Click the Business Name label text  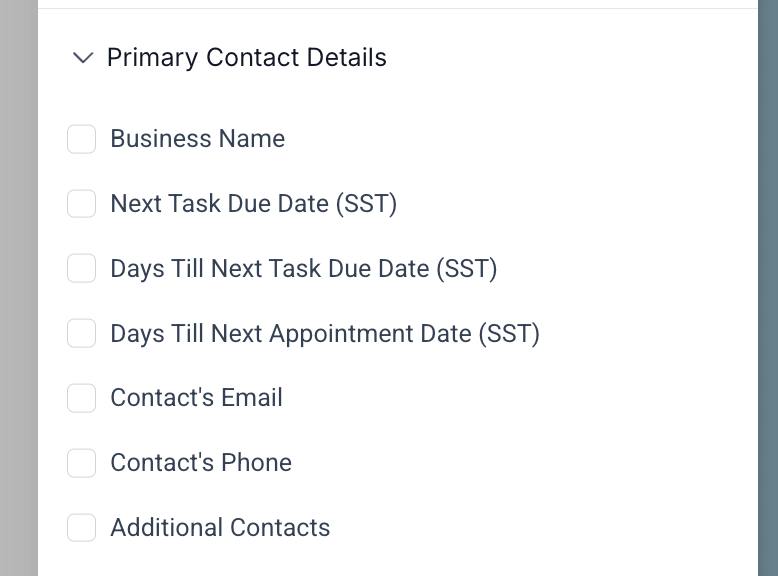(197, 139)
